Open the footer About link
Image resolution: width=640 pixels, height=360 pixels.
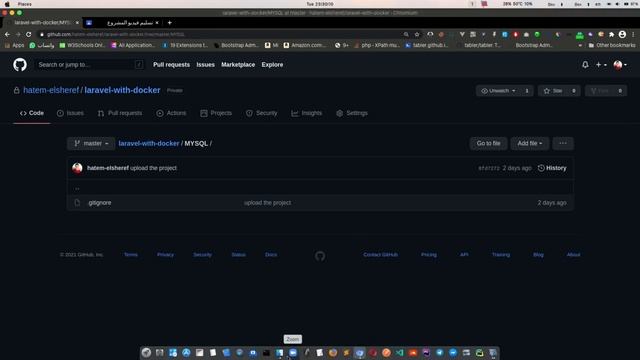pyautogui.click(x=573, y=254)
